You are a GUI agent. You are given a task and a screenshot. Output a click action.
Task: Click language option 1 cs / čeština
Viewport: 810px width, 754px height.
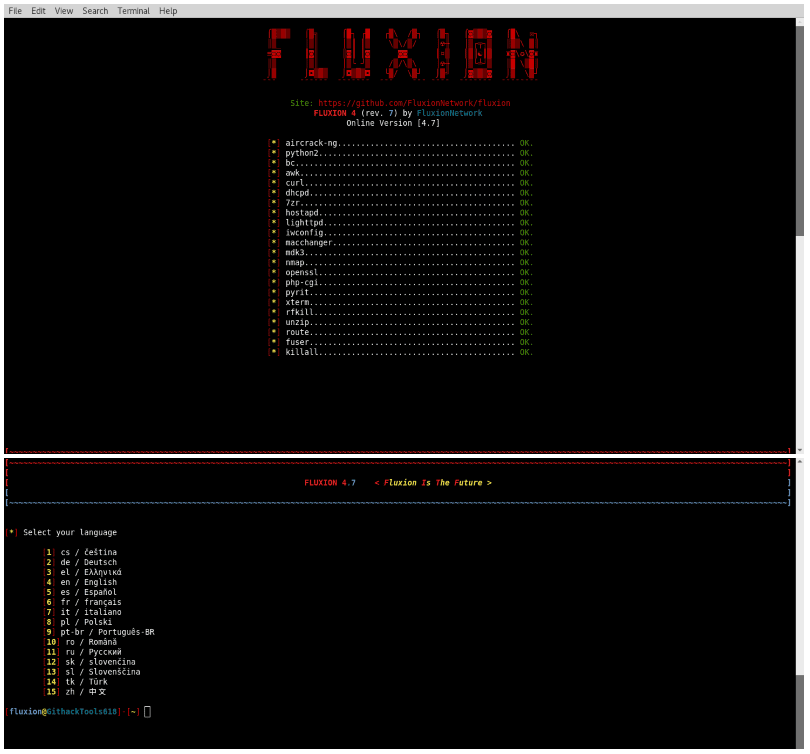81,553
